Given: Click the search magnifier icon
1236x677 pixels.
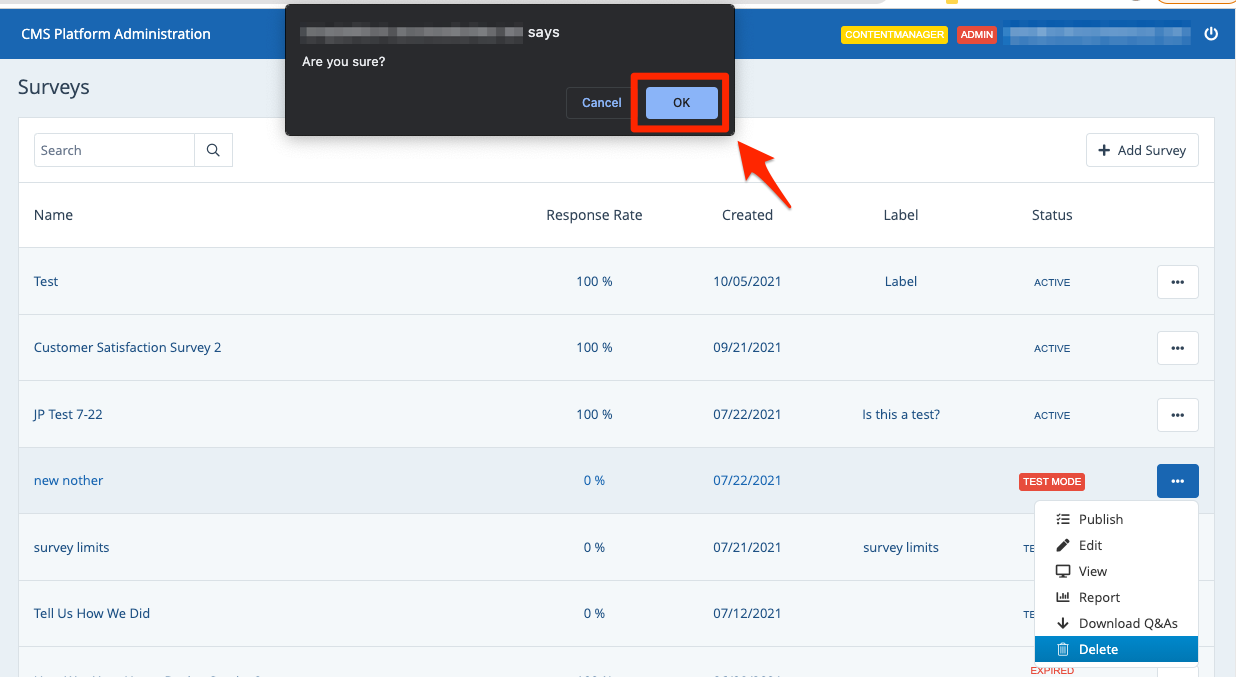Looking at the screenshot, I should point(213,150).
